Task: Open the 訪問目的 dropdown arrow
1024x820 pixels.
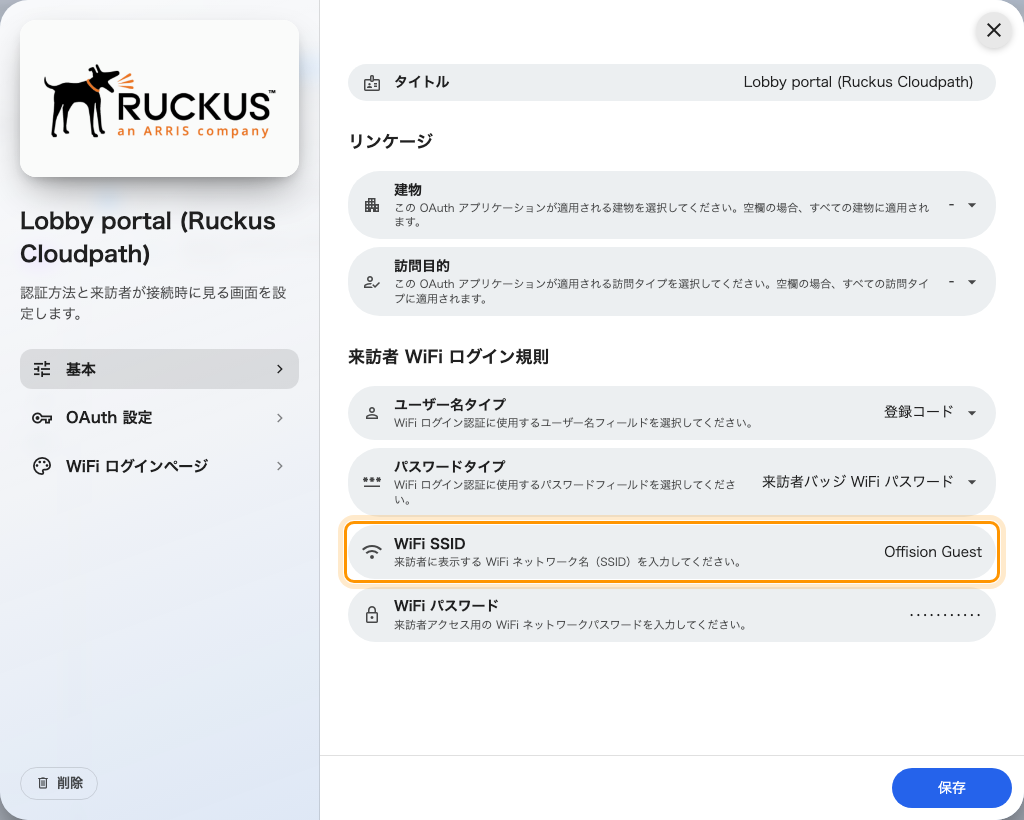Action: coord(972,282)
